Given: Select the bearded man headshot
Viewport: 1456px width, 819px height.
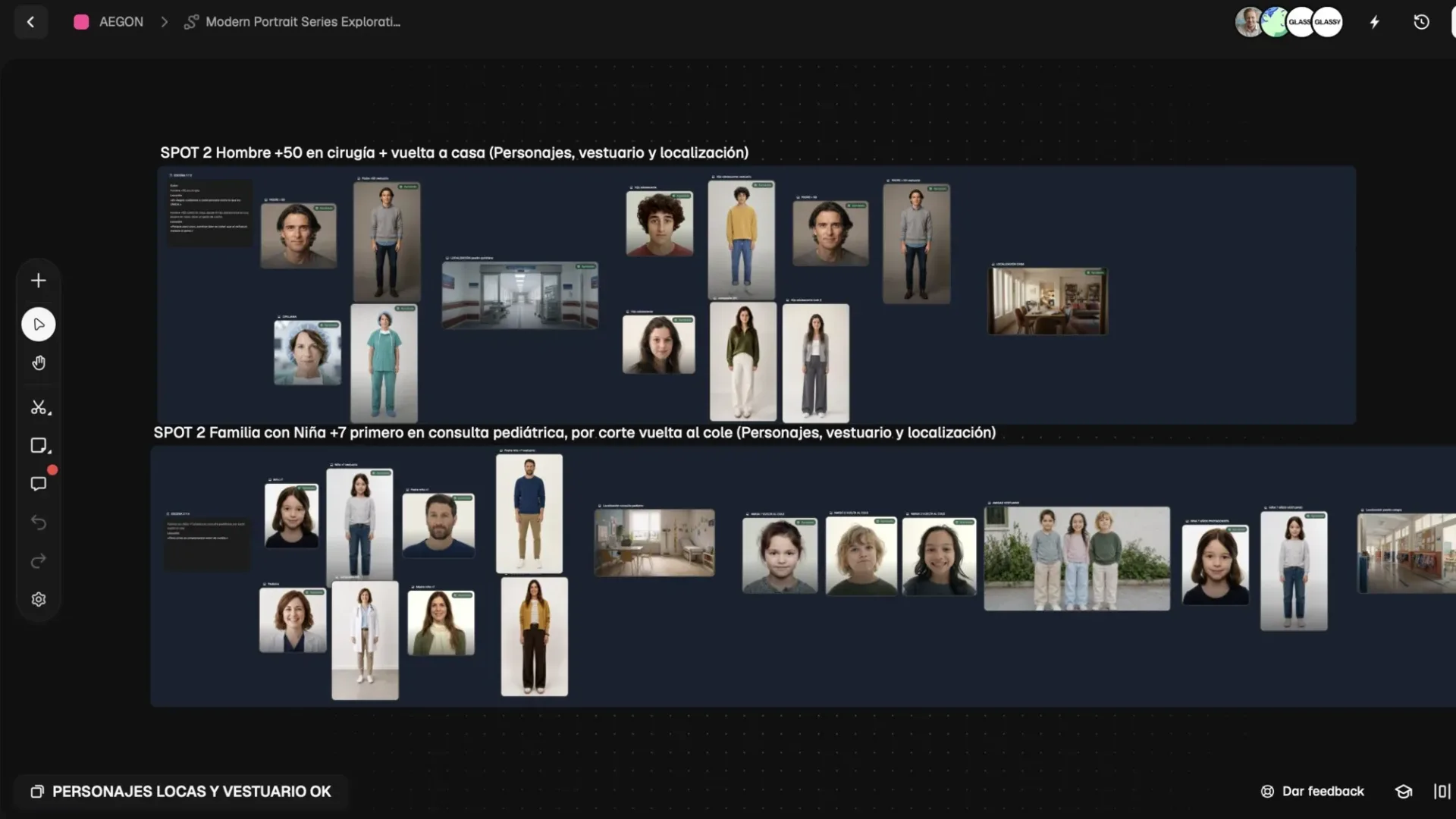Looking at the screenshot, I should (438, 526).
